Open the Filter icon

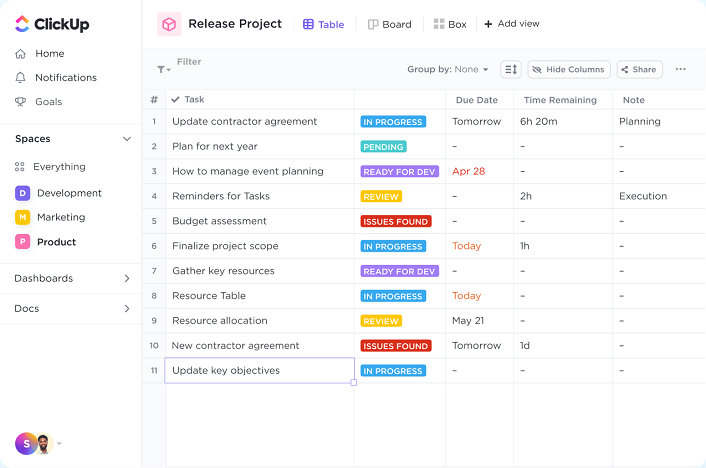coord(162,69)
